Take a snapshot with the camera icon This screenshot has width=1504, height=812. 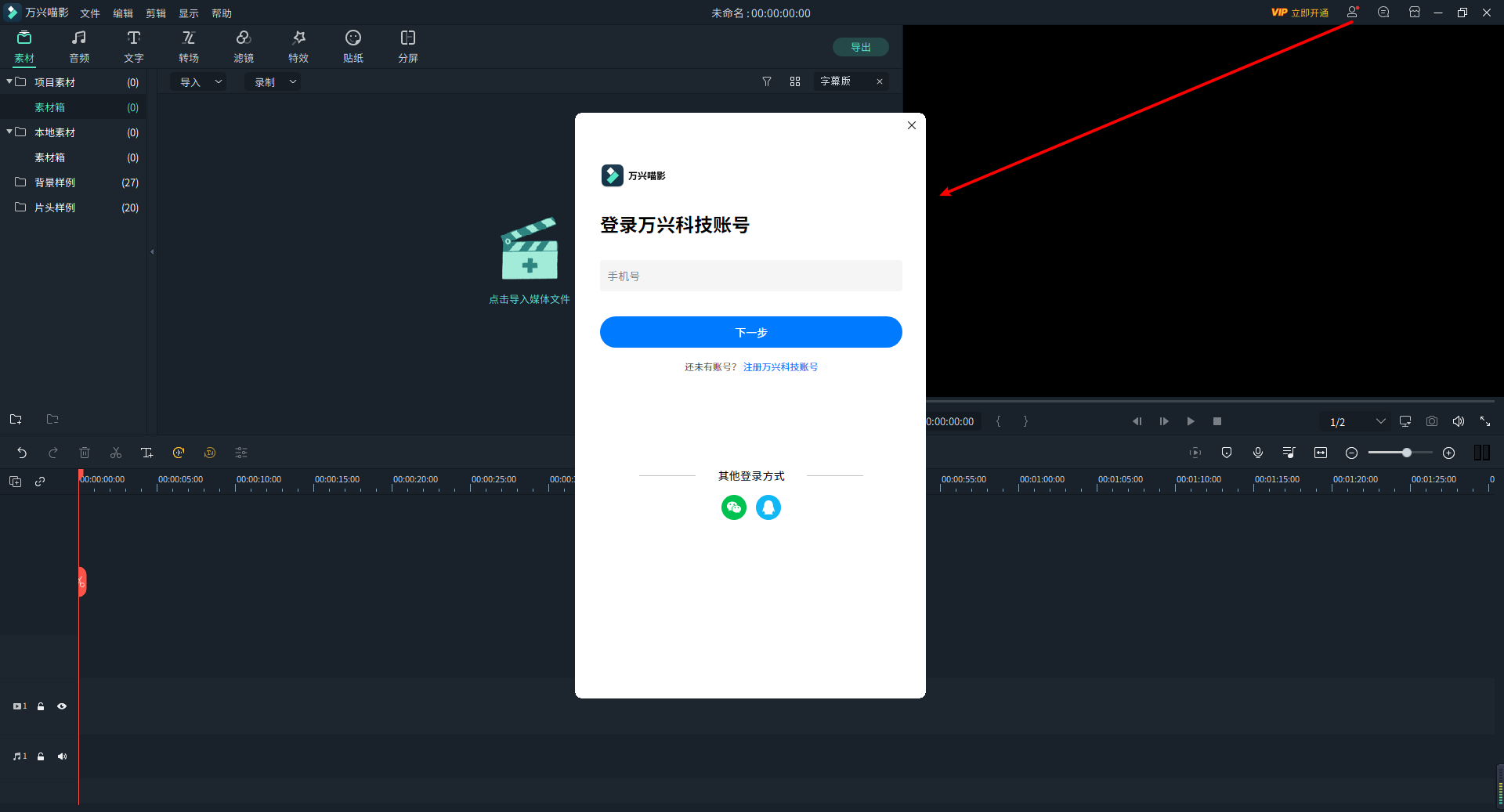click(x=1432, y=421)
